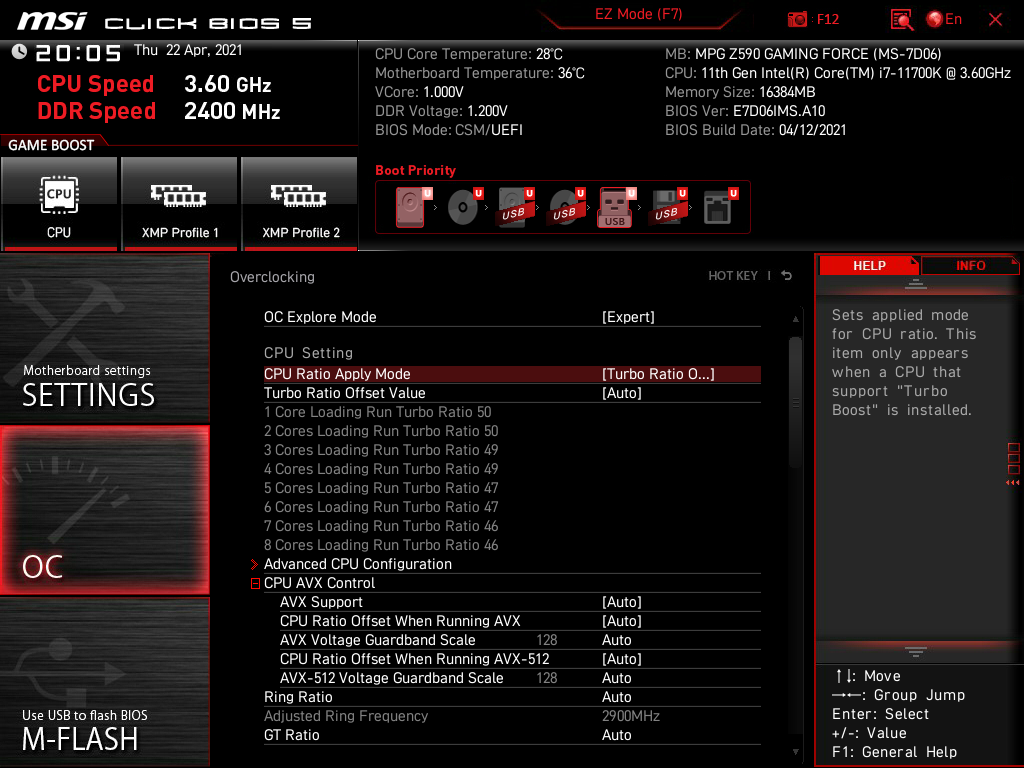Image resolution: width=1024 pixels, height=768 pixels.
Task: Open M-FLASH to flash BIOS
Action: coord(104,682)
